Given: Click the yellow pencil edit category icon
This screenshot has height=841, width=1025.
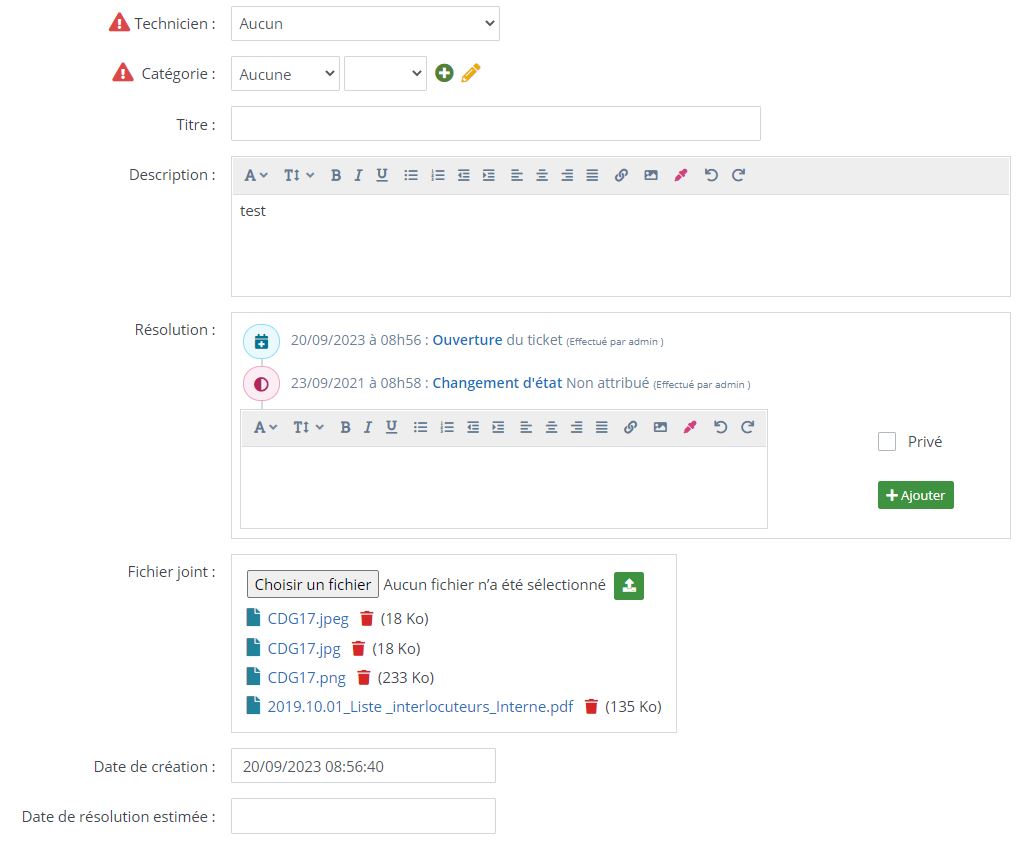Looking at the screenshot, I should [x=471, y=73].
